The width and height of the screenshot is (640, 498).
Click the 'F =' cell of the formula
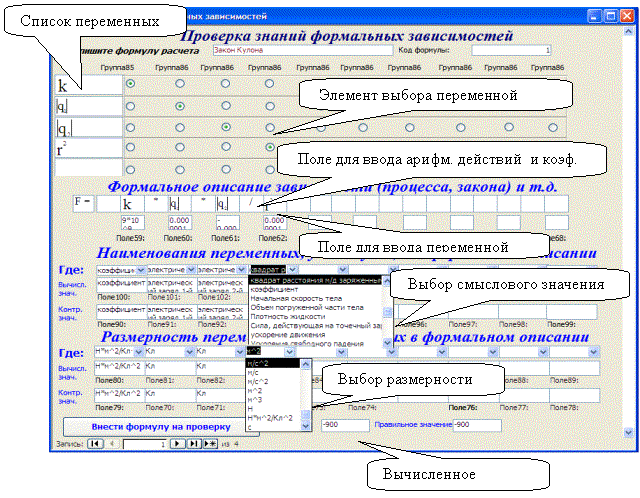point(84,203)
